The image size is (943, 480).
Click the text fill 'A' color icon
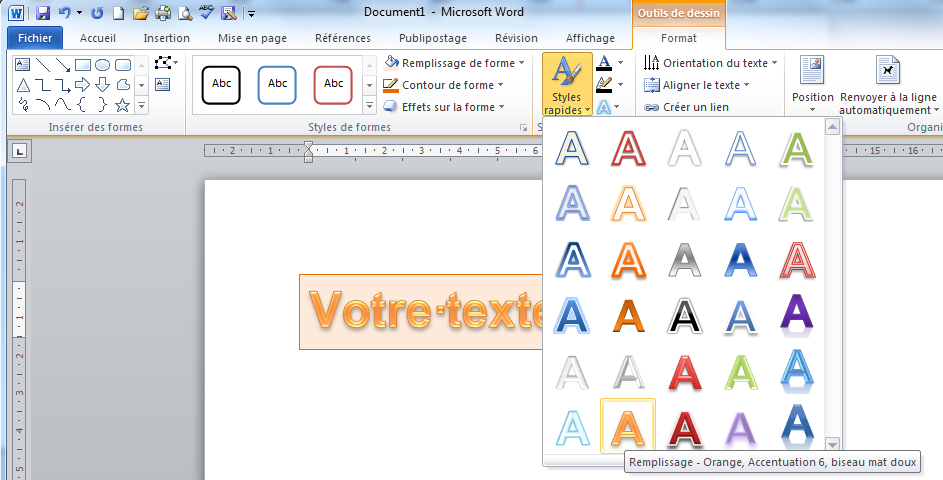604,63
